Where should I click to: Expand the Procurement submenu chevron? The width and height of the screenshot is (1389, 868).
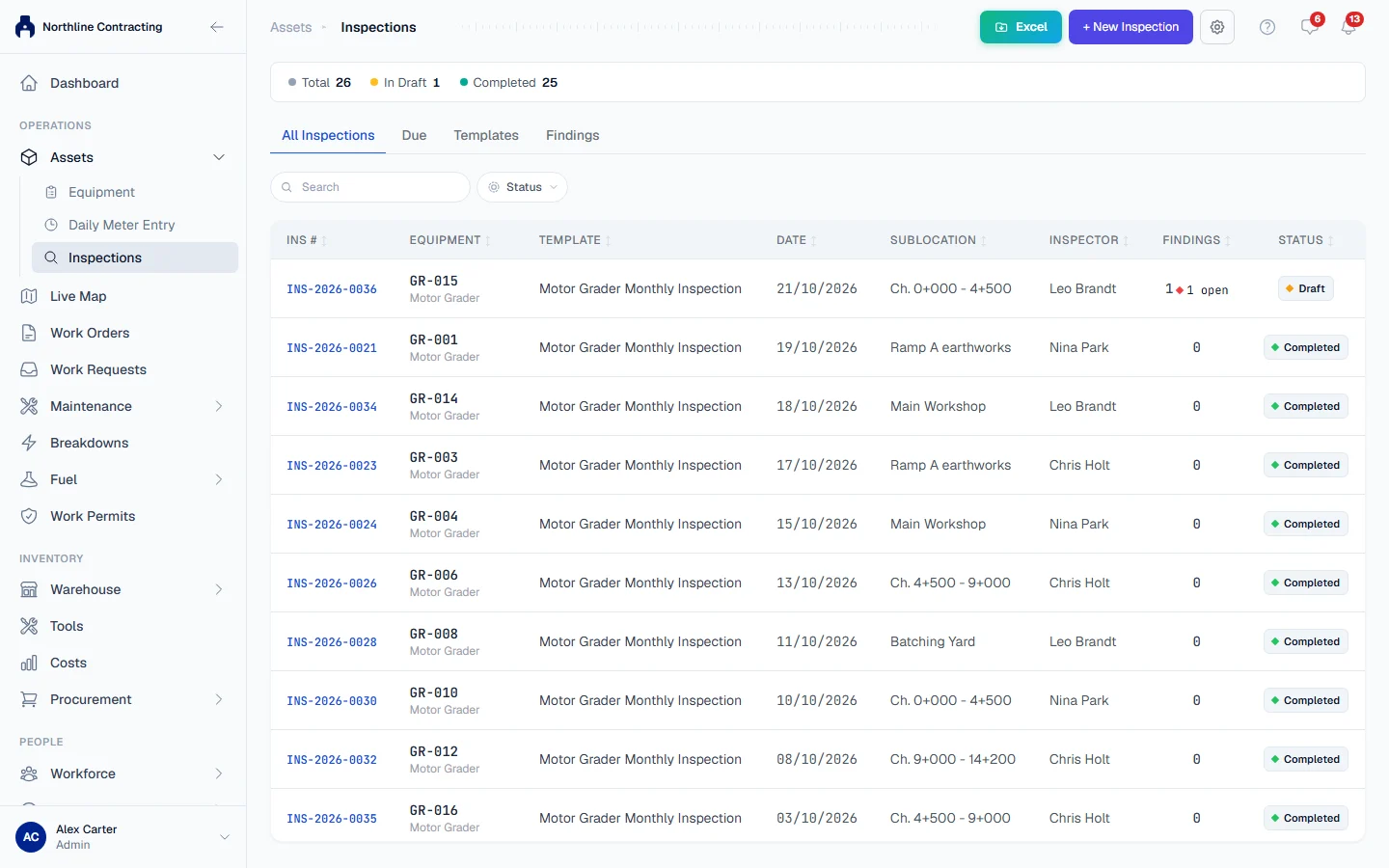click(x=219, y=699)
